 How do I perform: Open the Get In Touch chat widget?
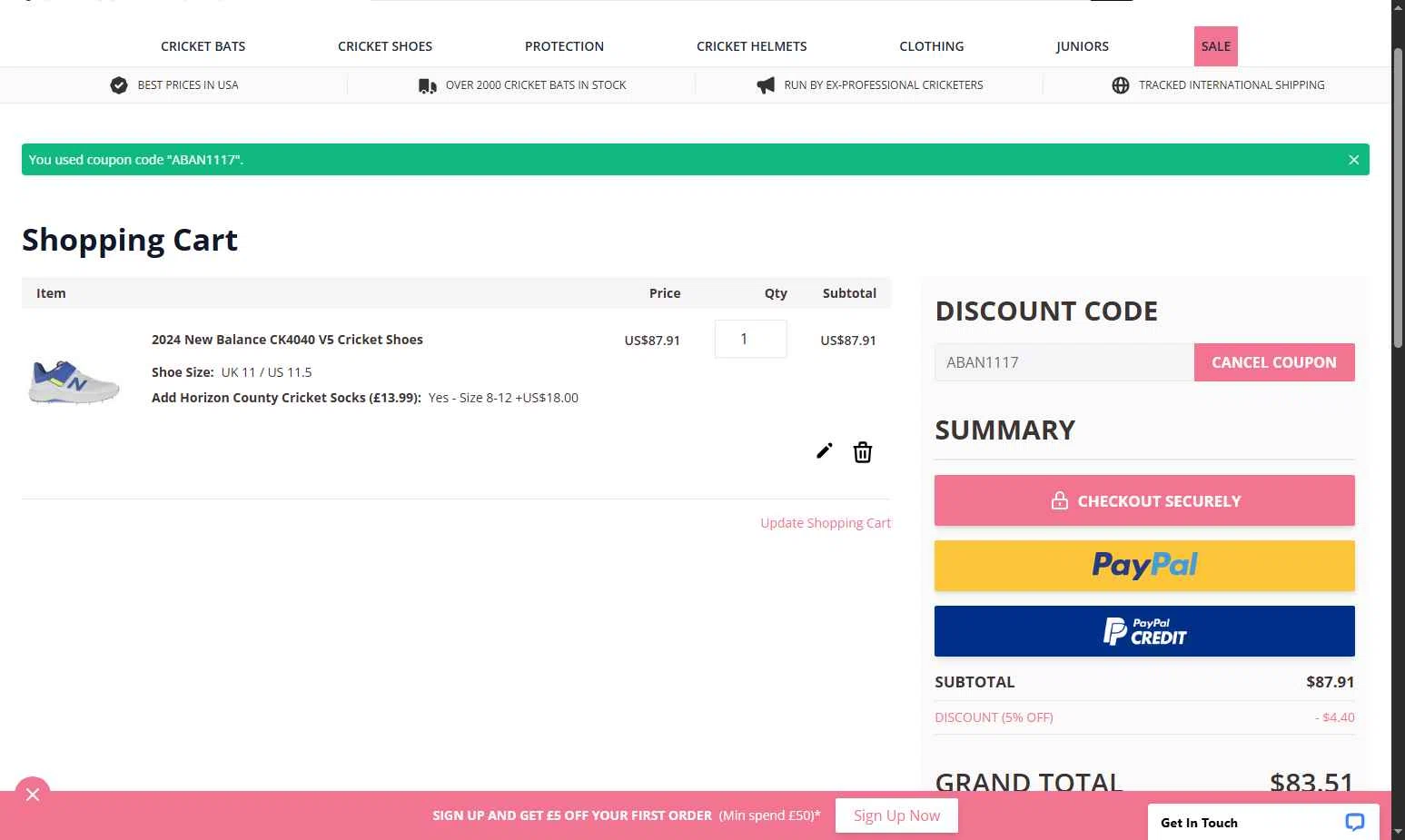[1263, 822]
